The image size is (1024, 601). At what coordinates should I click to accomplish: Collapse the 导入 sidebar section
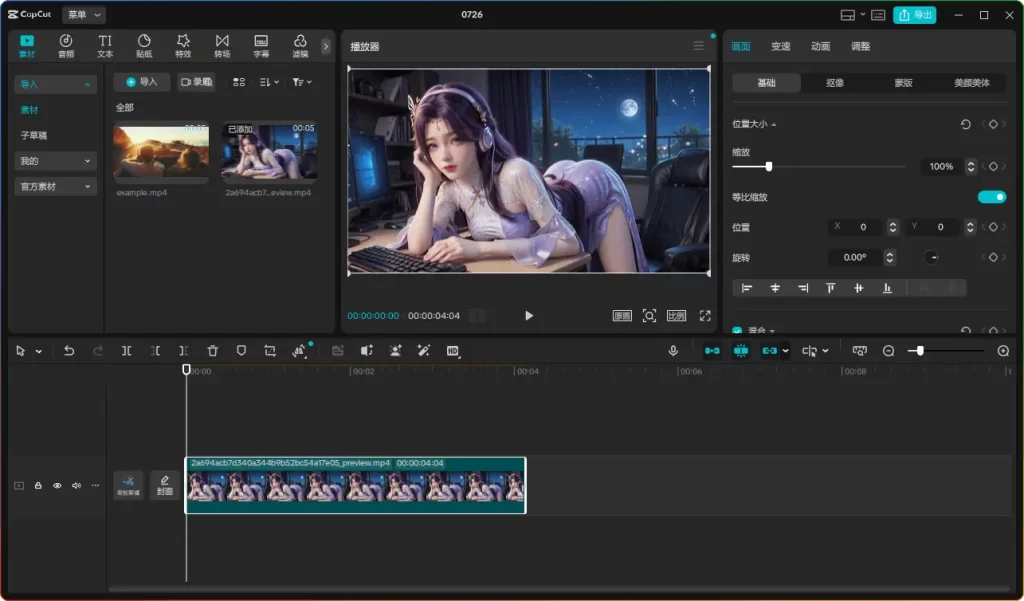coord(55,84)
